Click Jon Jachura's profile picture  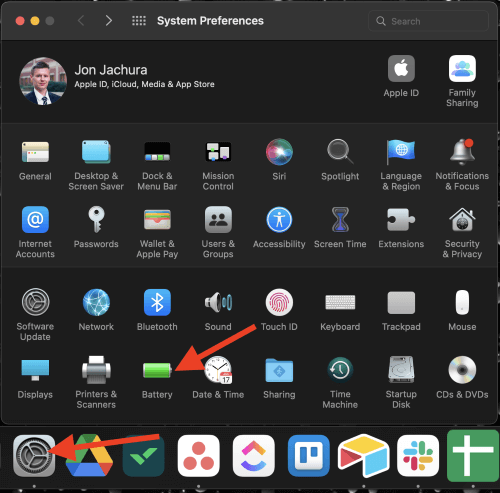(43, 81)
